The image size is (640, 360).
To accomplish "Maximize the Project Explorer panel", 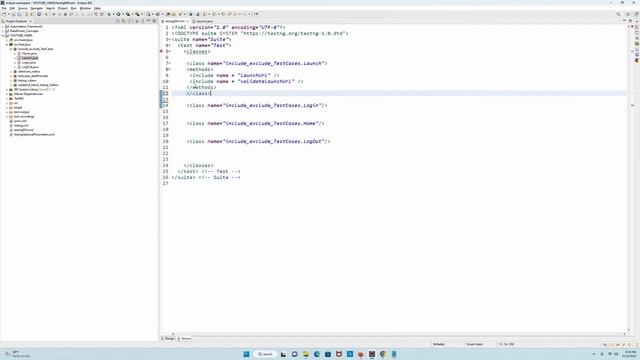I will pos(154,21).
